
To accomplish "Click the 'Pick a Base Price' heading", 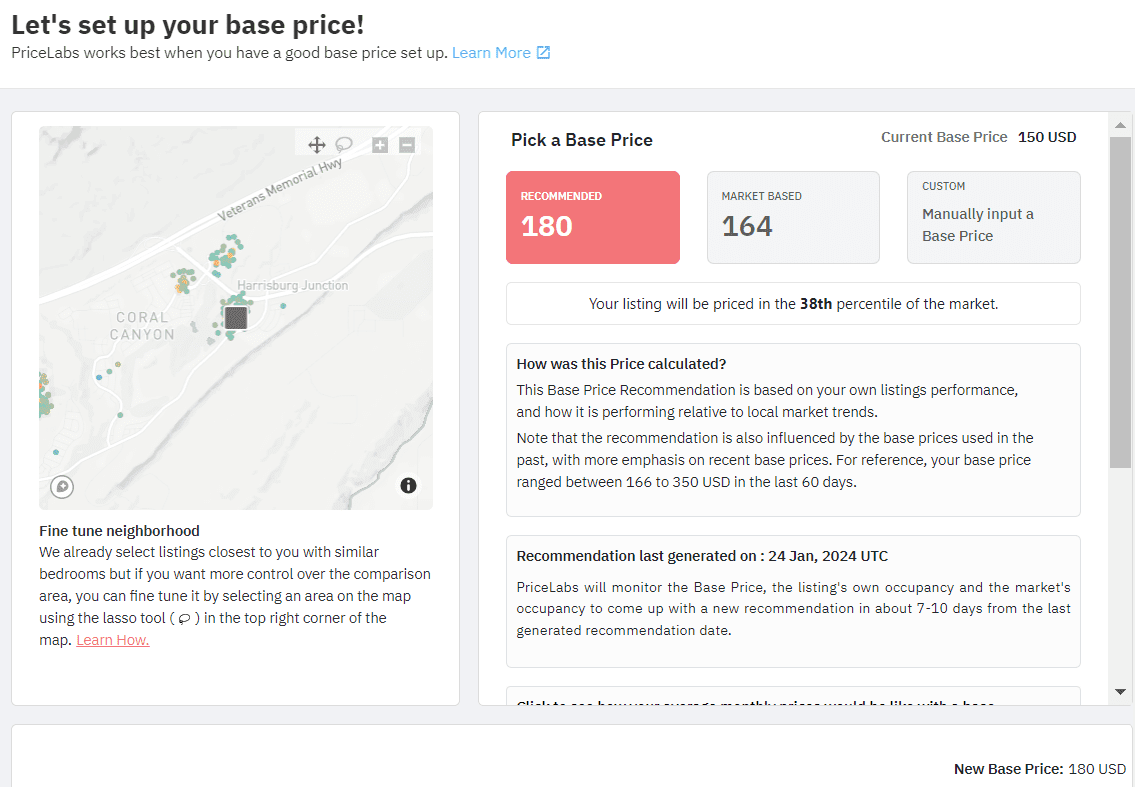I will click(x=582, y=140).
